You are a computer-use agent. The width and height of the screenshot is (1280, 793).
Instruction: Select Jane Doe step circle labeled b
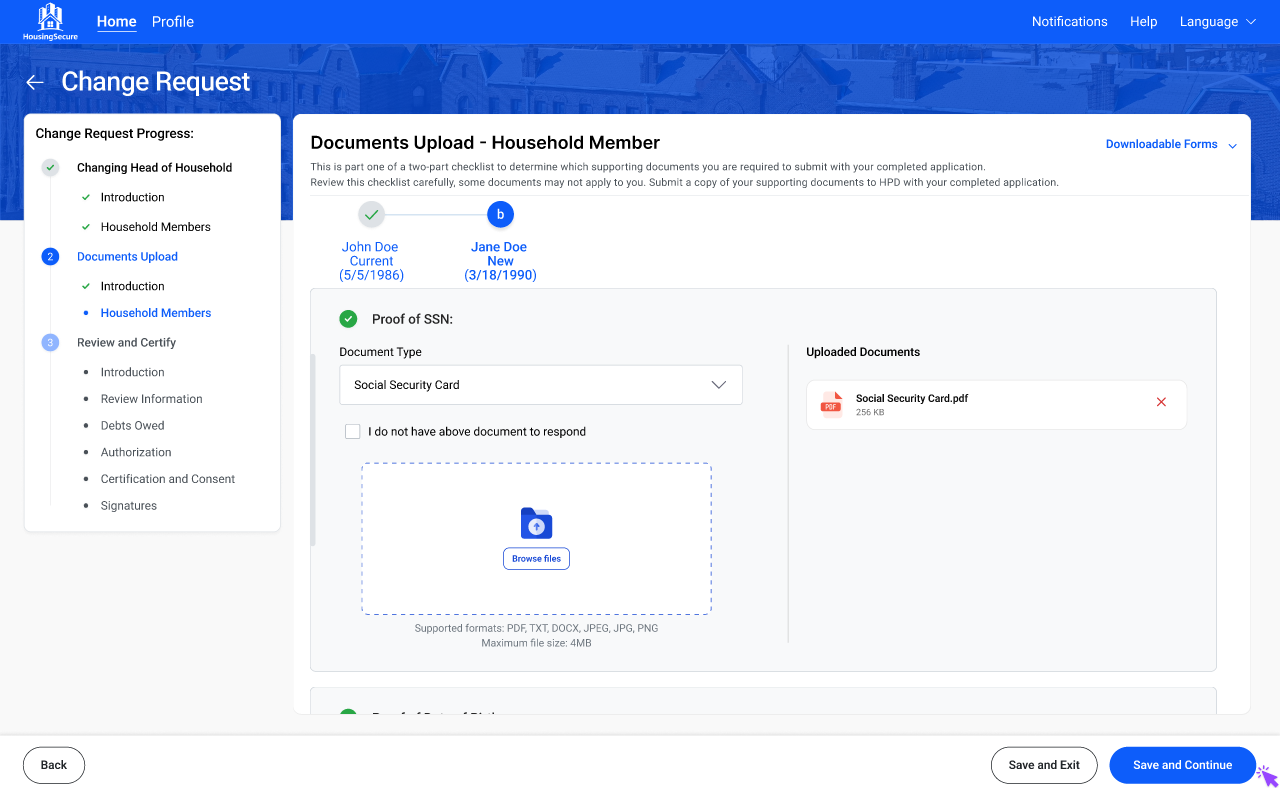pos(500,214)
